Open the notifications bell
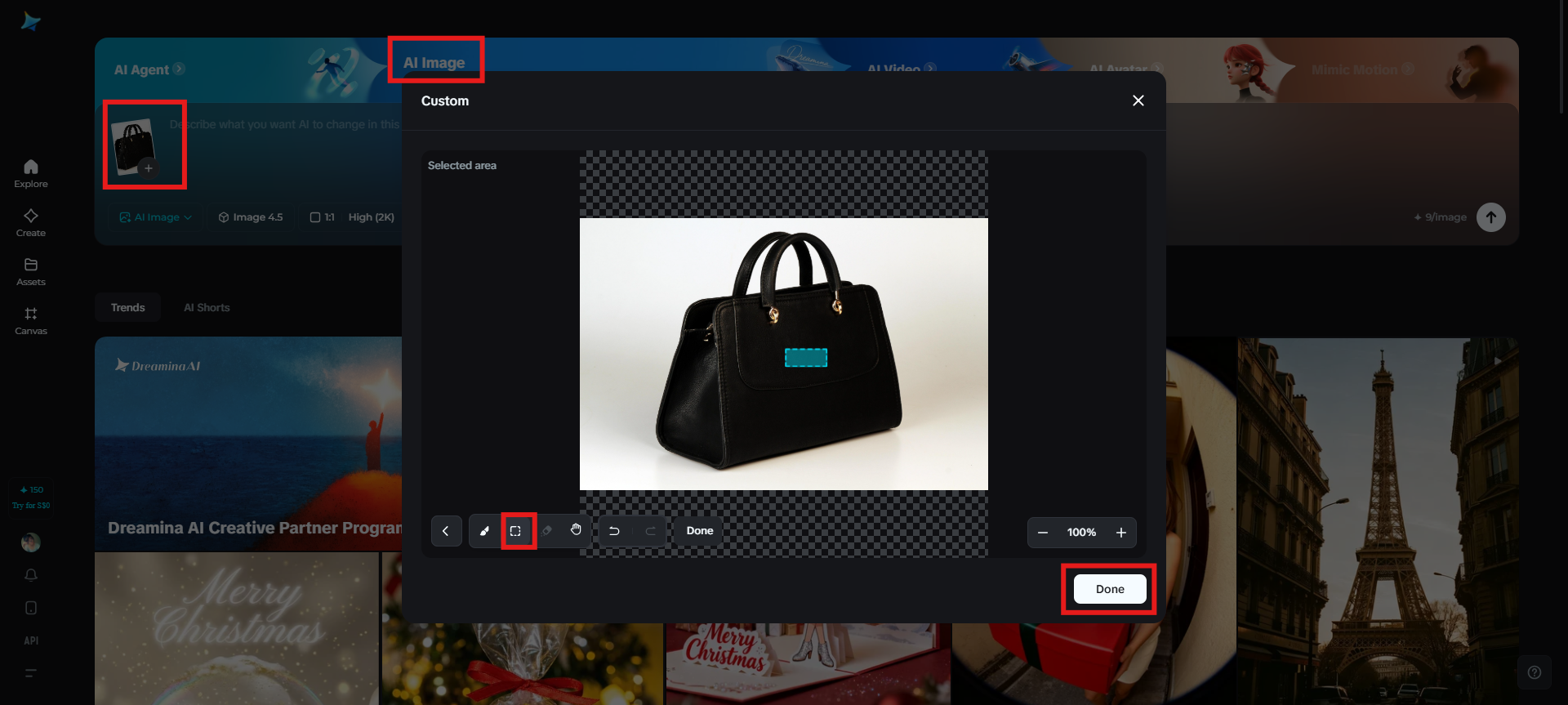 coord(31,575)
